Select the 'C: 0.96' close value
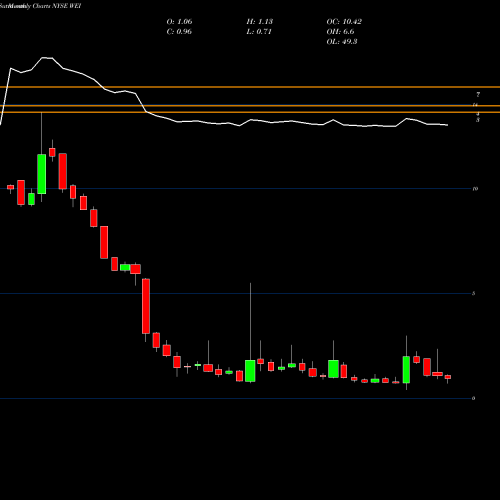The width and height of the screenshot is (500, 500). pos(179,32)
